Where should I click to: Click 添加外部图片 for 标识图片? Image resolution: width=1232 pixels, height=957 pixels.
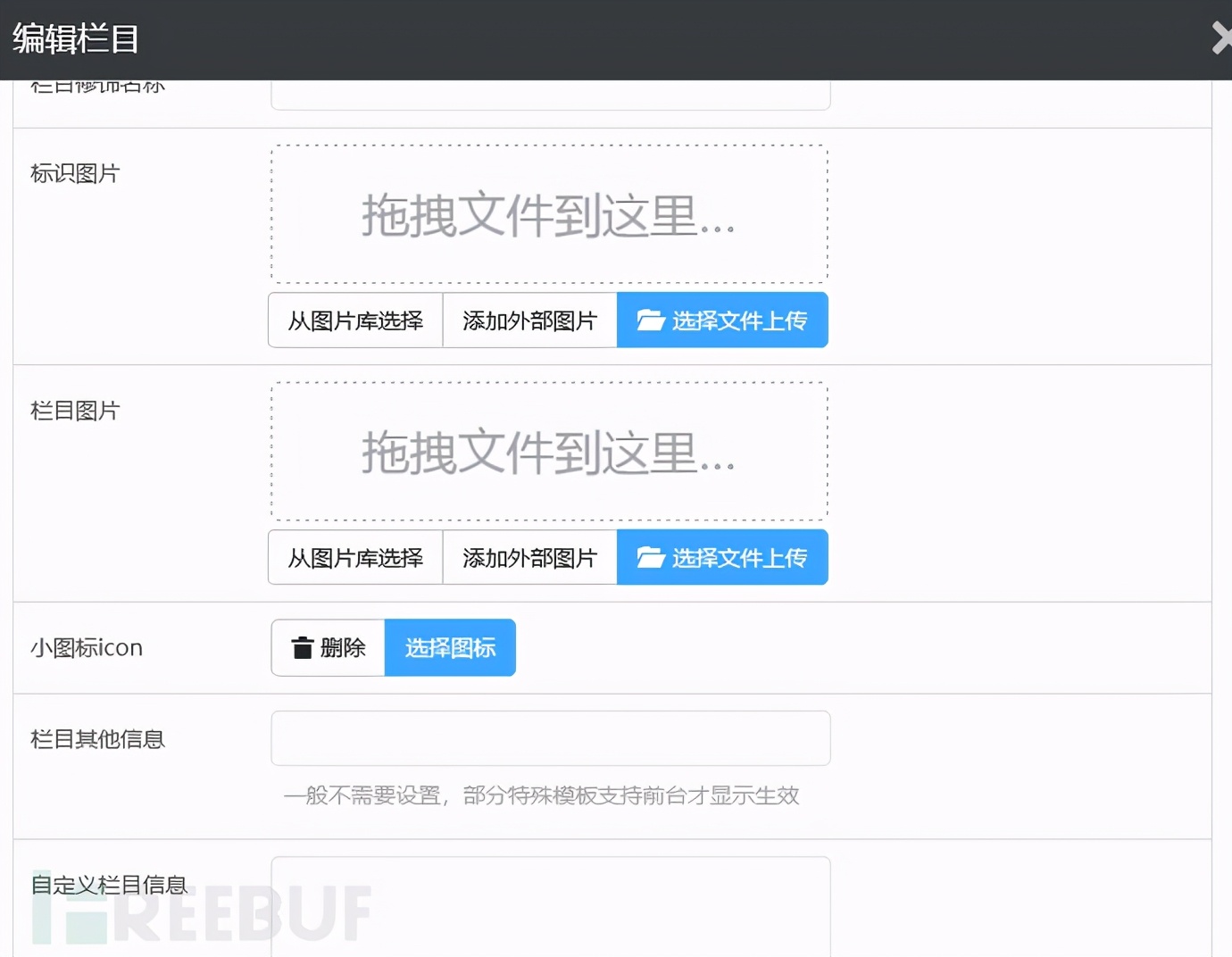(529, 320)
